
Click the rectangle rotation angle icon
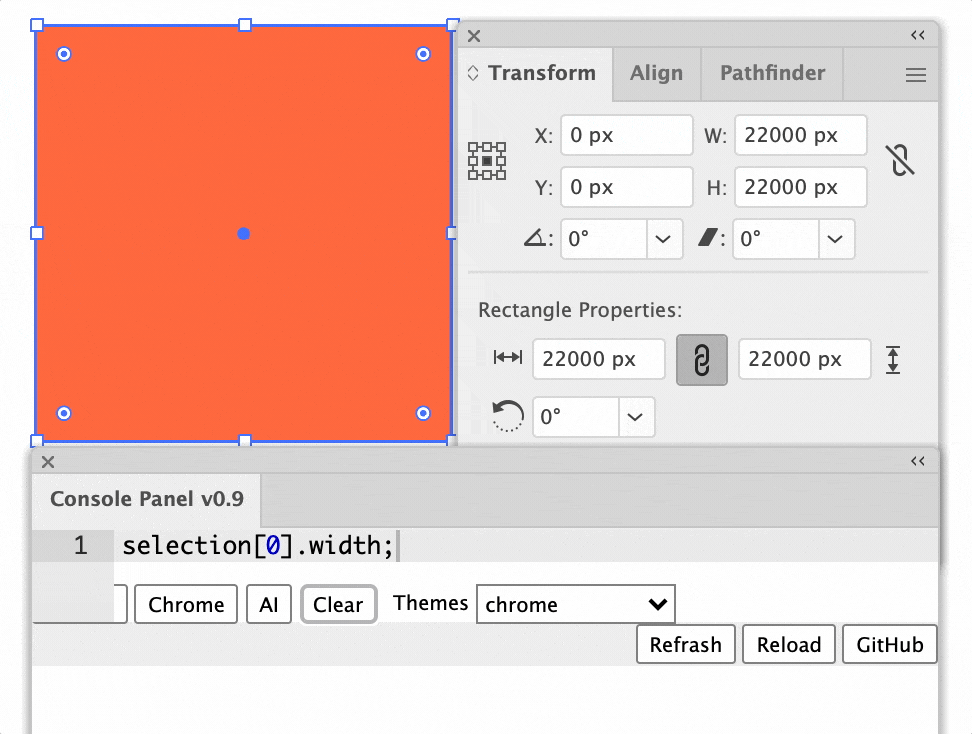(x=507, y=416)
